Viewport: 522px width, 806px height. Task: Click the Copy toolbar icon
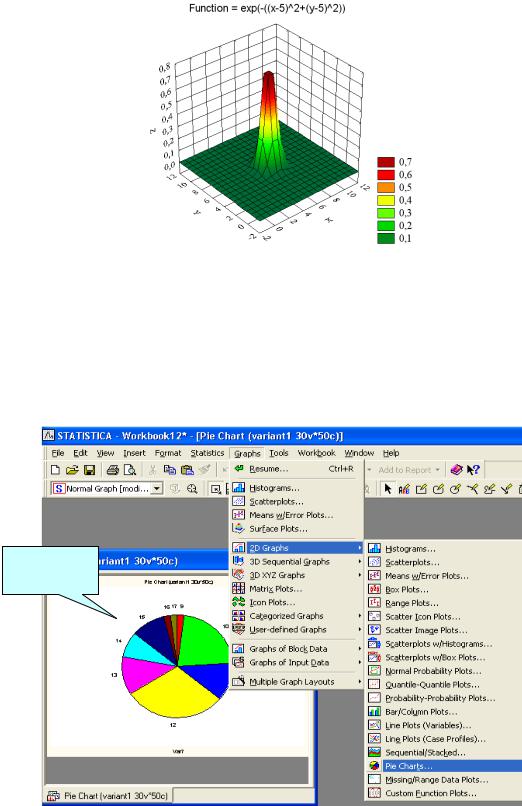(170, 469)
